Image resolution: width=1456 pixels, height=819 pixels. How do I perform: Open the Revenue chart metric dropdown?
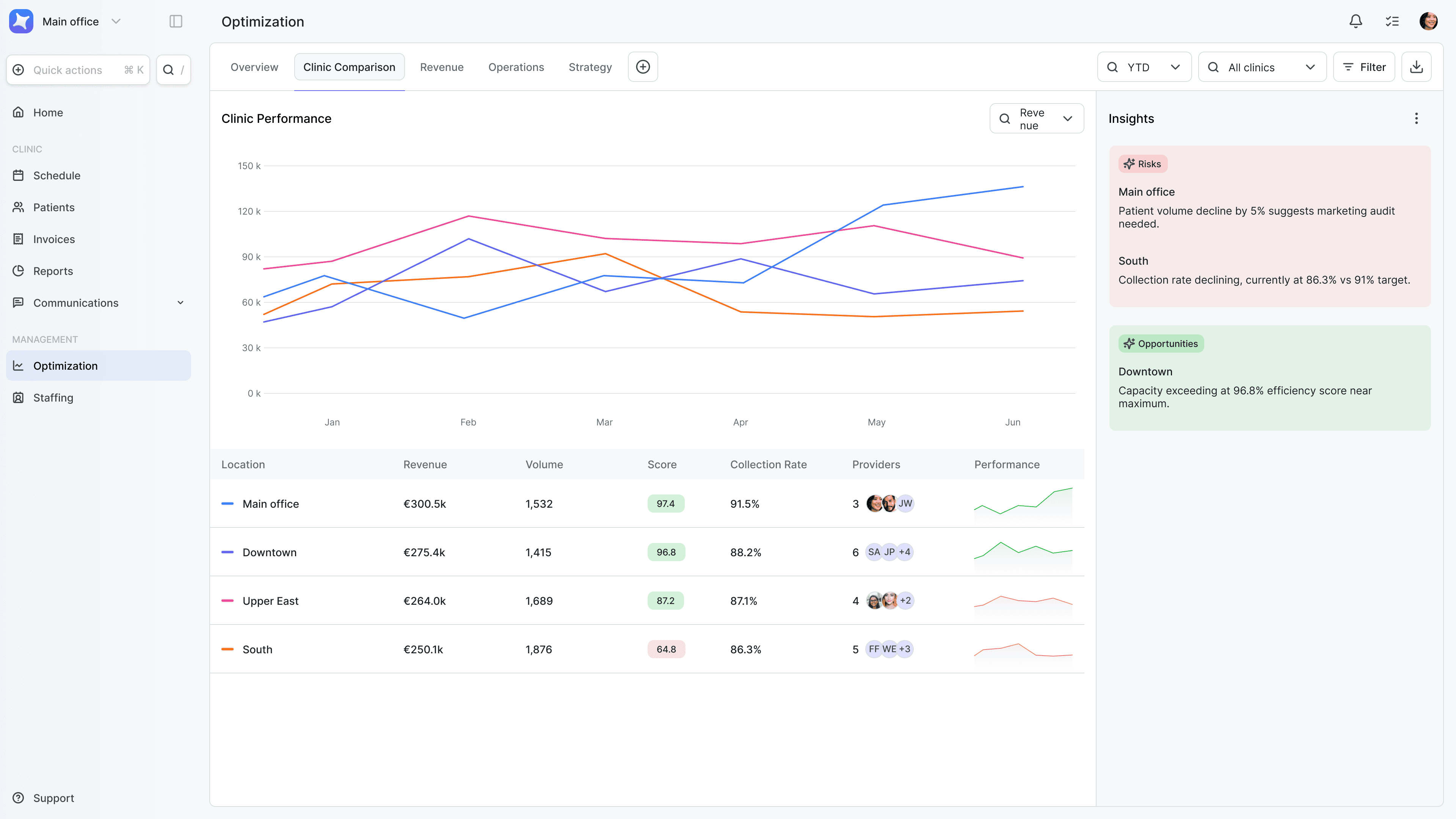(x=1036, y=119)
